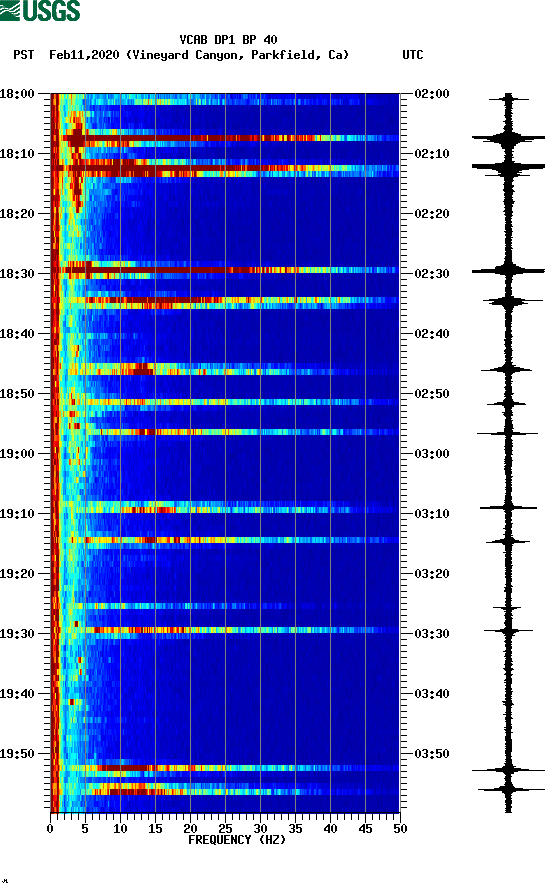
Task: Click the spectrogram event band near 18:56
Action: coord(225,432)
